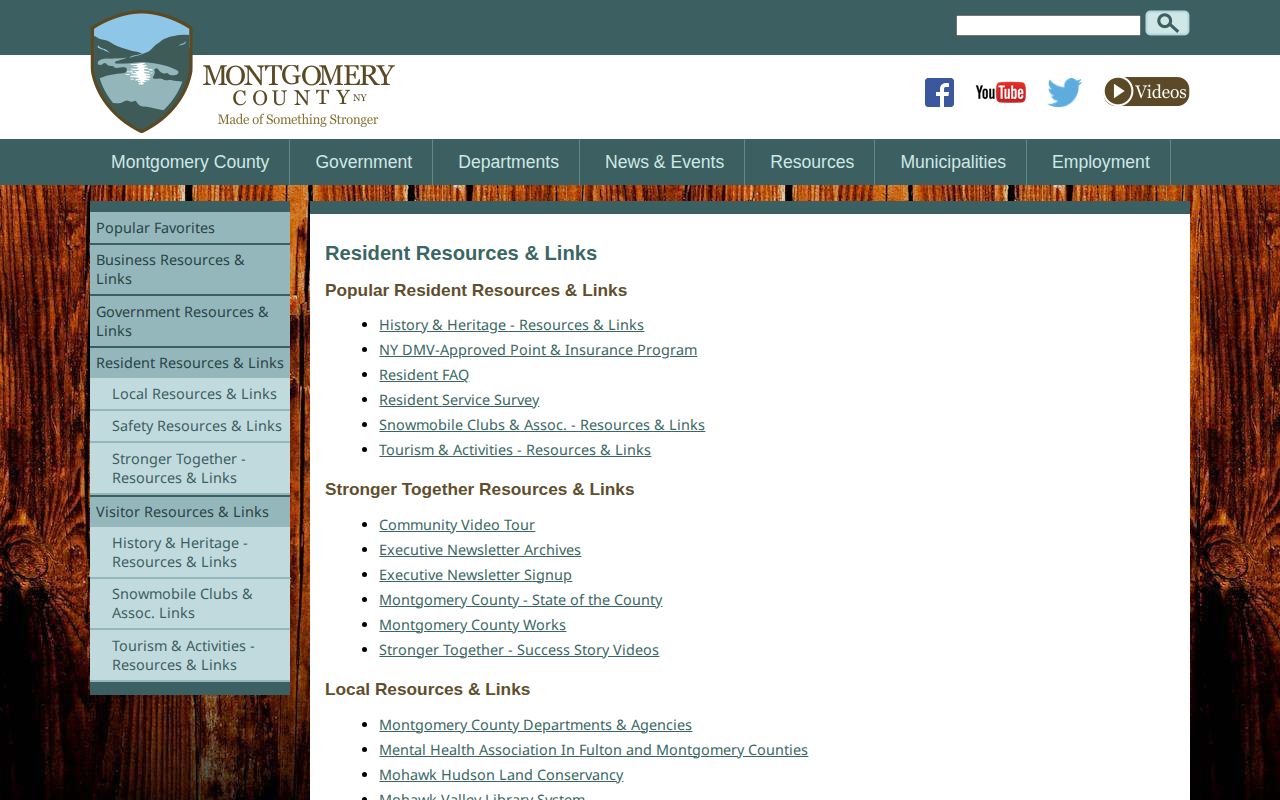The image size is (1280, 800).
Task: Open the Executive Newsletter Archives link
Action: (480, 550)
